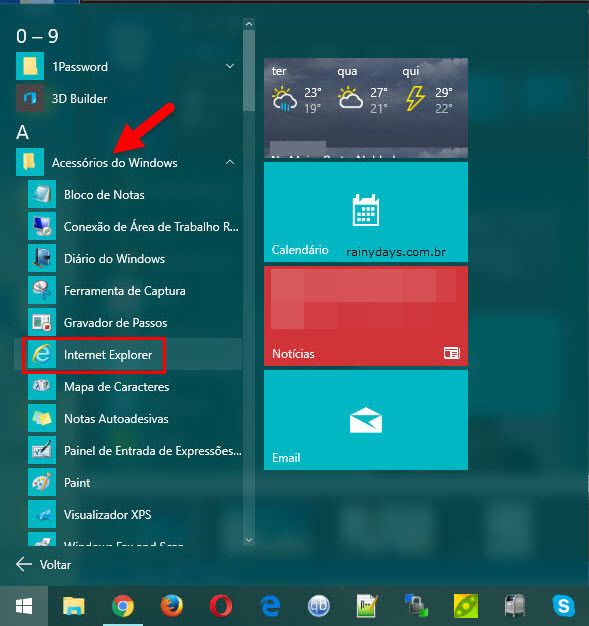
Task: Open the Mapa de Caracteres icon
Action: click(42, 386)
